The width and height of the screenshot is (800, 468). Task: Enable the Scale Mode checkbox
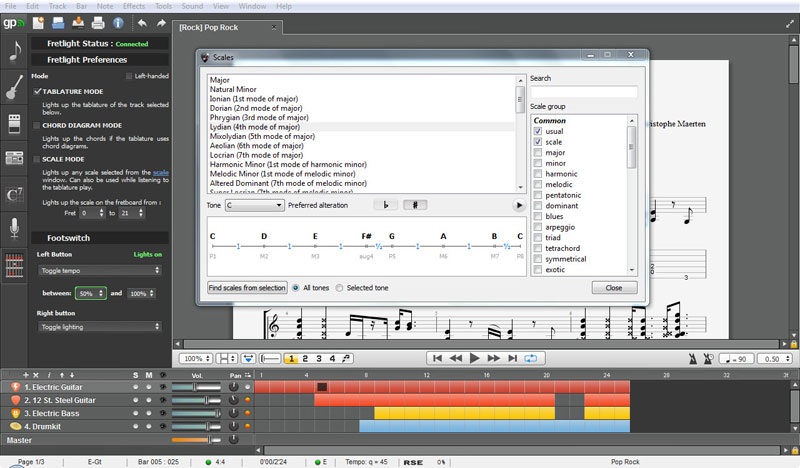pos(37,159)
